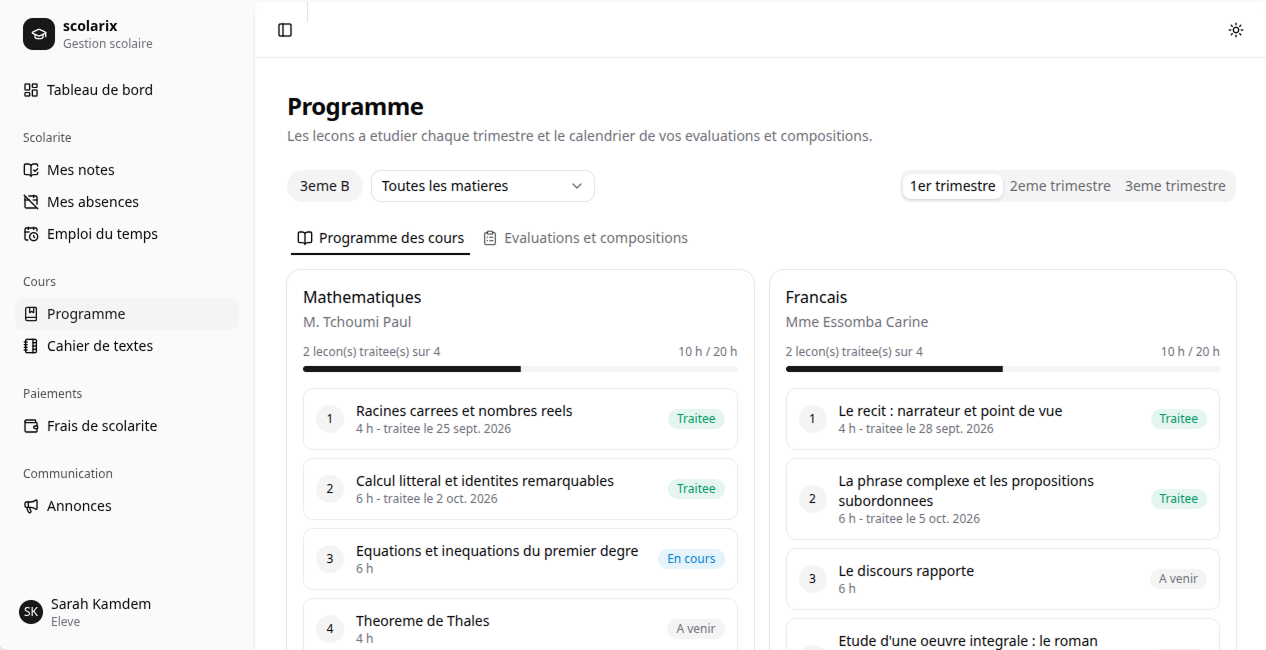Click lesson Theoreme de Thales
Image resolution: width=1266 pixels, height=650 pixels.
point(520,624)
